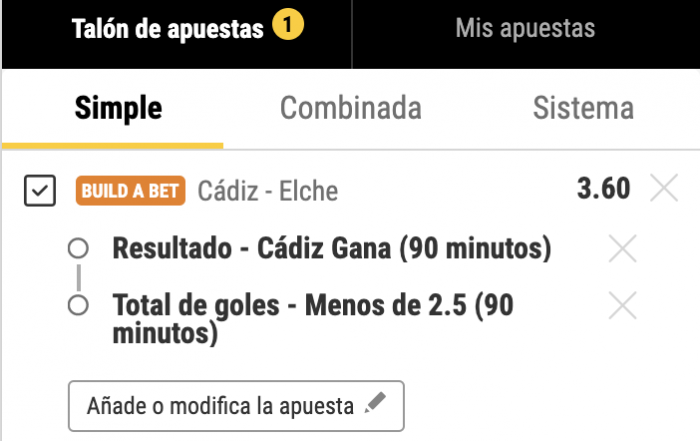Select the Simple bet type tab
700x441 pixels.
coord(118,108)
